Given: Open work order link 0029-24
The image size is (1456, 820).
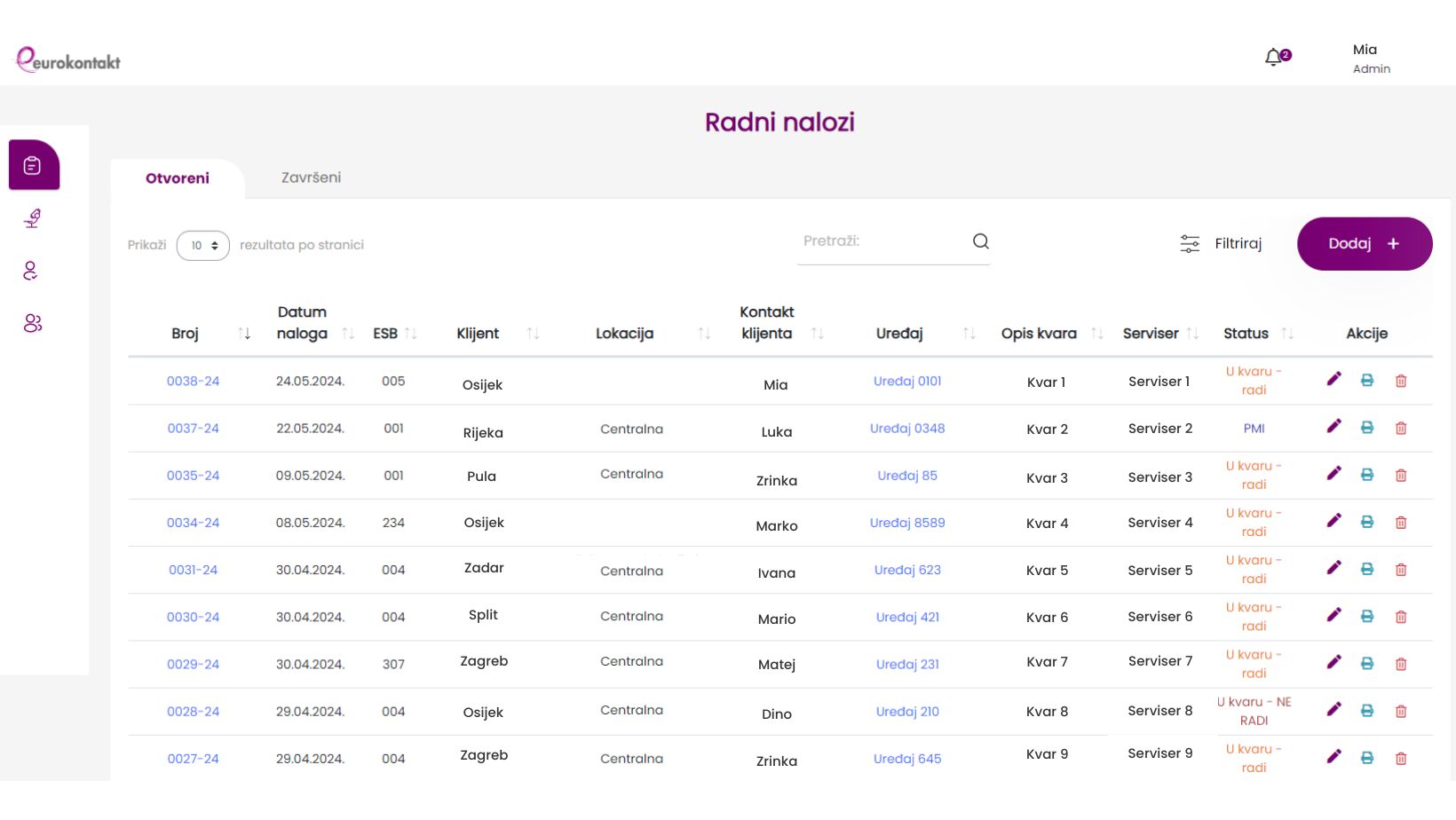Looking at the screenshot, I should coord(193,664).
